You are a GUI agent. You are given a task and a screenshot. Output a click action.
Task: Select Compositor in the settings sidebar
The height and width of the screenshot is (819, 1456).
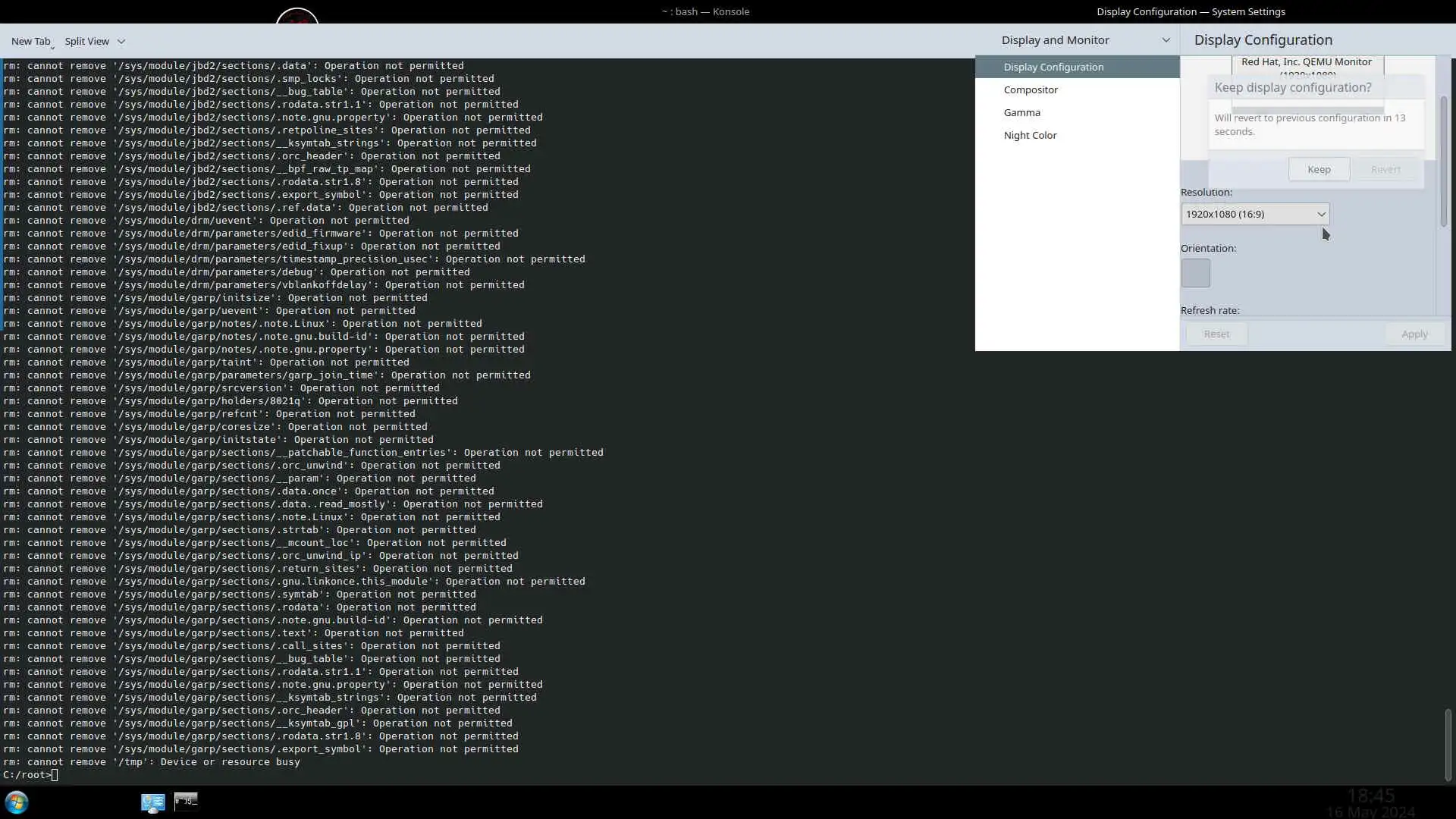click(x=1031, y=89)
